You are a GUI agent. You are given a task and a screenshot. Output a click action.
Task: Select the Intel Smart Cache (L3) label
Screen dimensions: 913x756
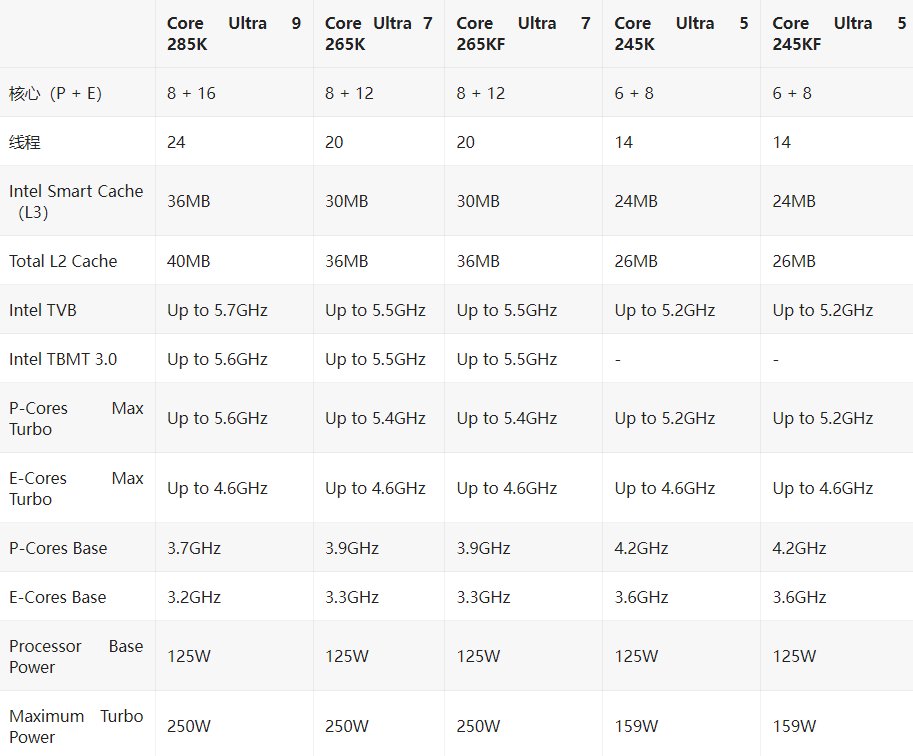pos(76,202)
